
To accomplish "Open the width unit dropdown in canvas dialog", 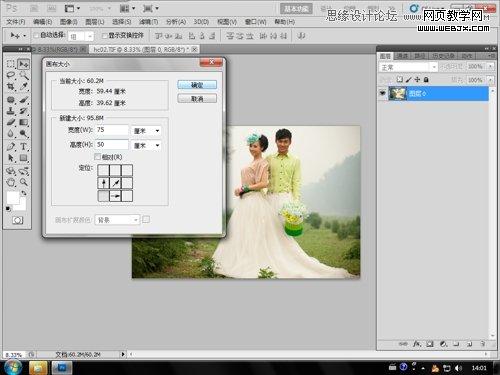I will (146, 130).
